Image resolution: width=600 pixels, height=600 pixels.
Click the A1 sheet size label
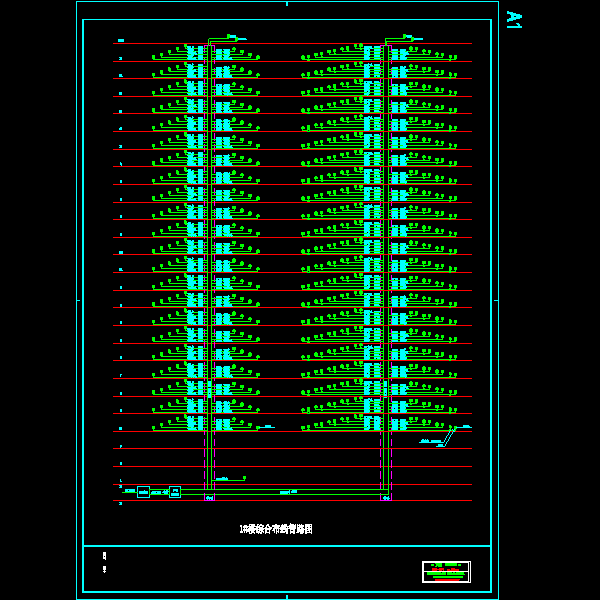coord(513,20)
